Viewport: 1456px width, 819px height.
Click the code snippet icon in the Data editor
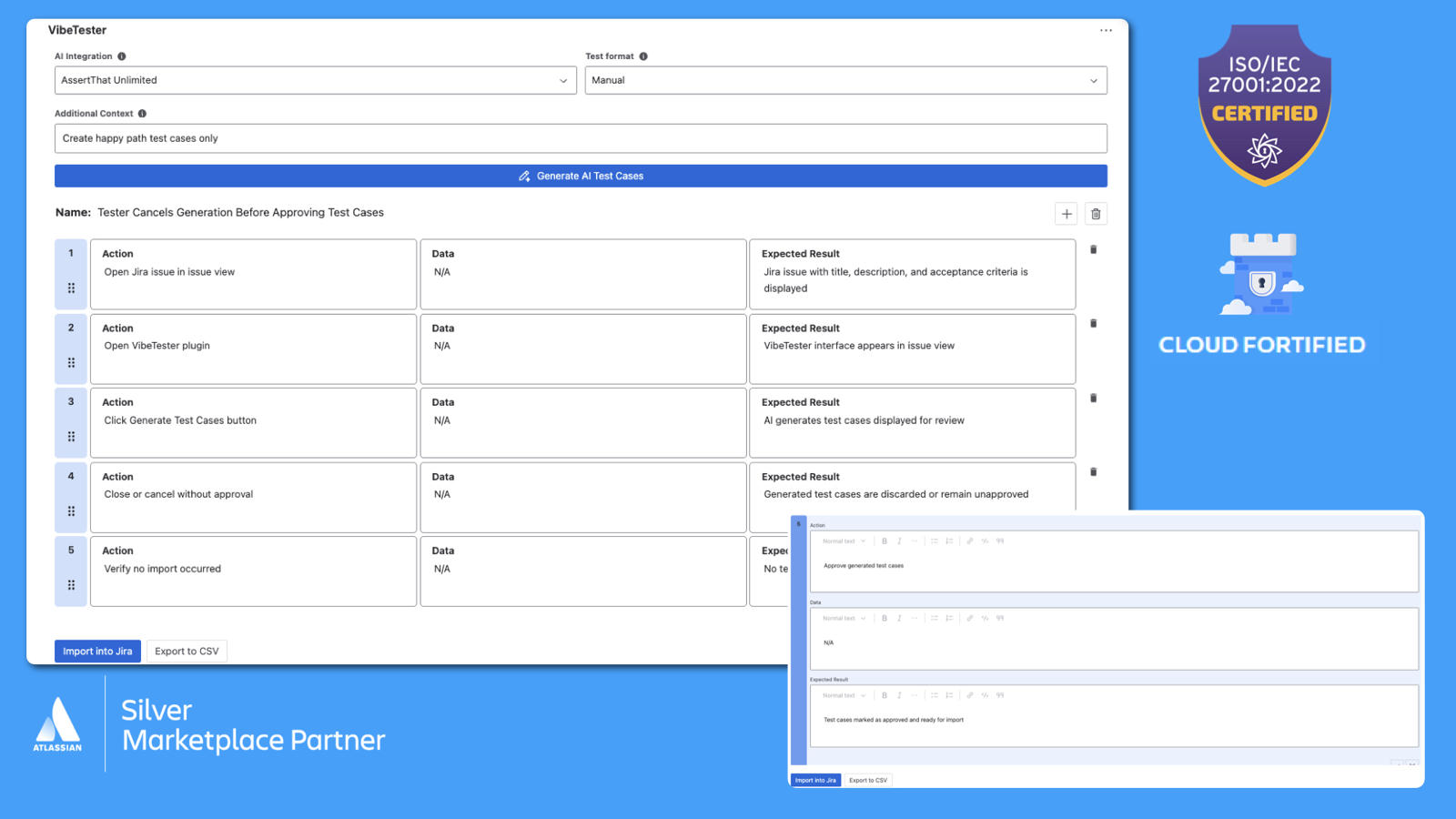(984, 618)
